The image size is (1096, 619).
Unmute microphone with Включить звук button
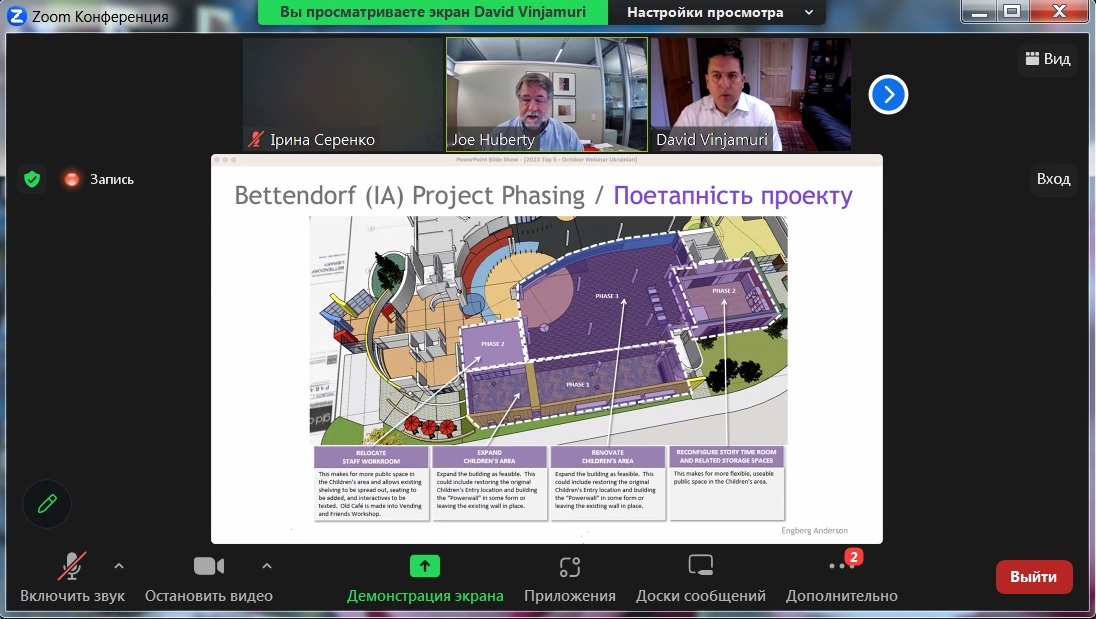[71, 576]
